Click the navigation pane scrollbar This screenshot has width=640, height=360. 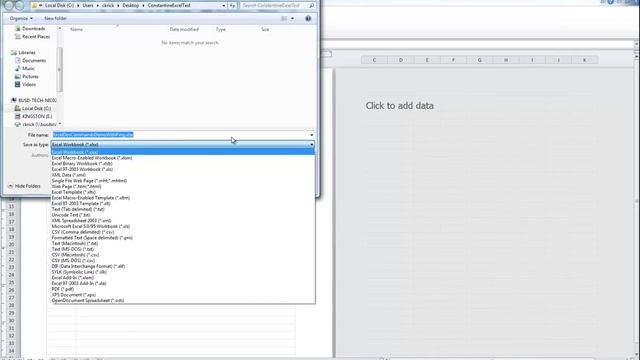tap(60, 69)
